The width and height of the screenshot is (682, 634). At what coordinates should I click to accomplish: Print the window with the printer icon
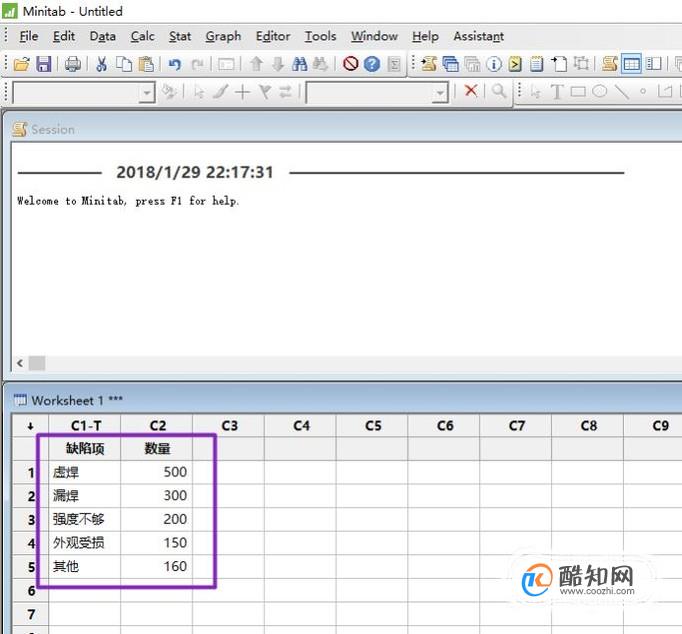click(x=73, y=64)
